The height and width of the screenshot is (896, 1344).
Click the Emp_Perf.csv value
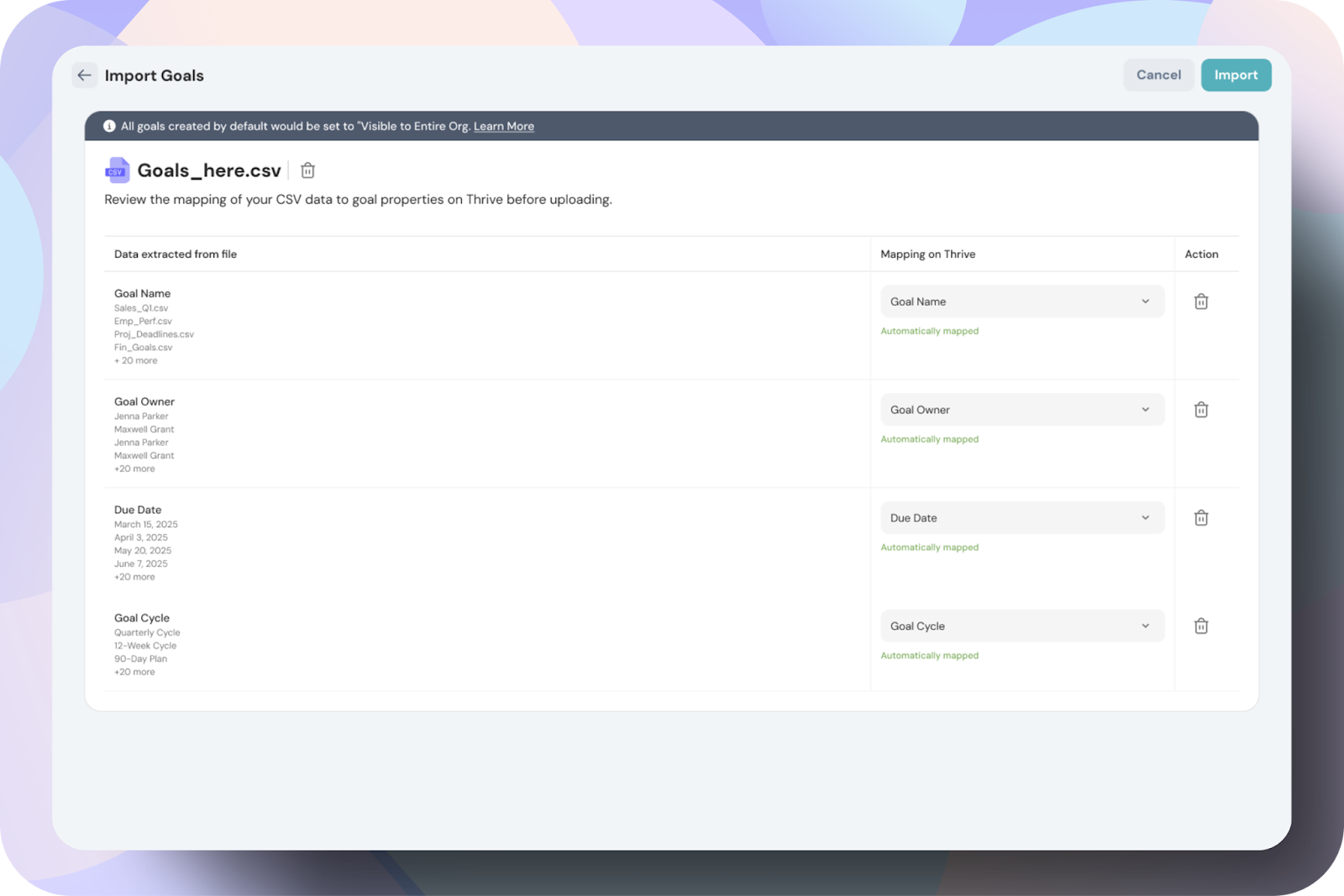(143, 322)
